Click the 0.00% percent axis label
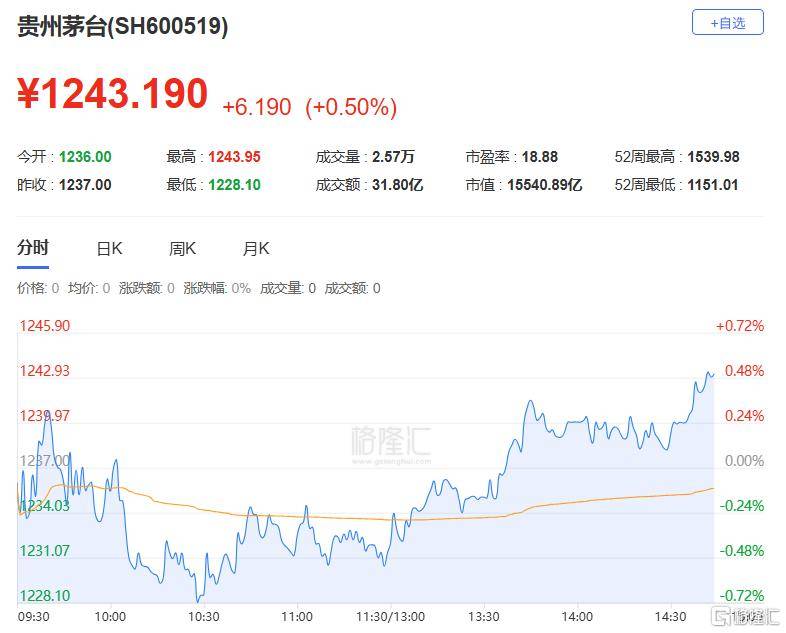The image size is (786, 633). pyautogui.click(x=744, y=461)
